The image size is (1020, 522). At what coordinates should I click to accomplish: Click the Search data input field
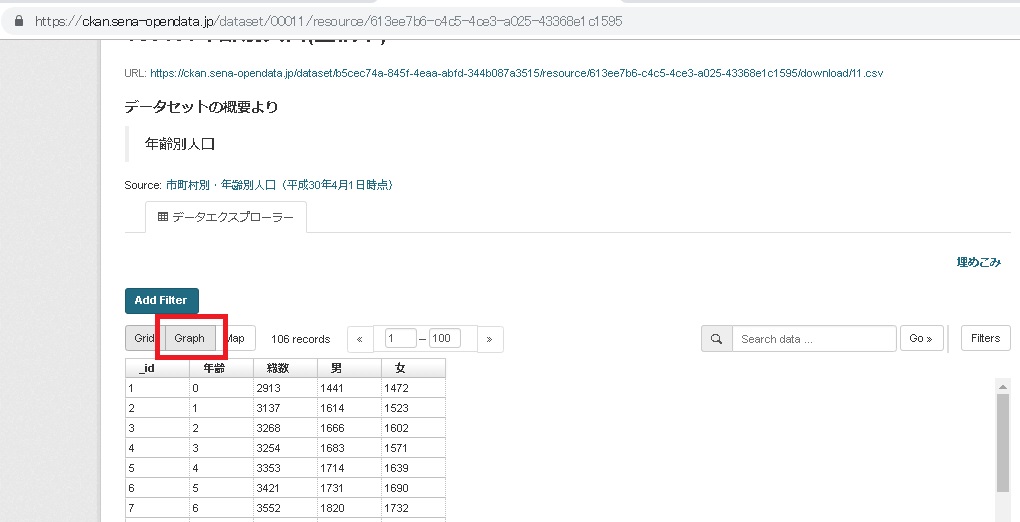(x=813, y=339)
